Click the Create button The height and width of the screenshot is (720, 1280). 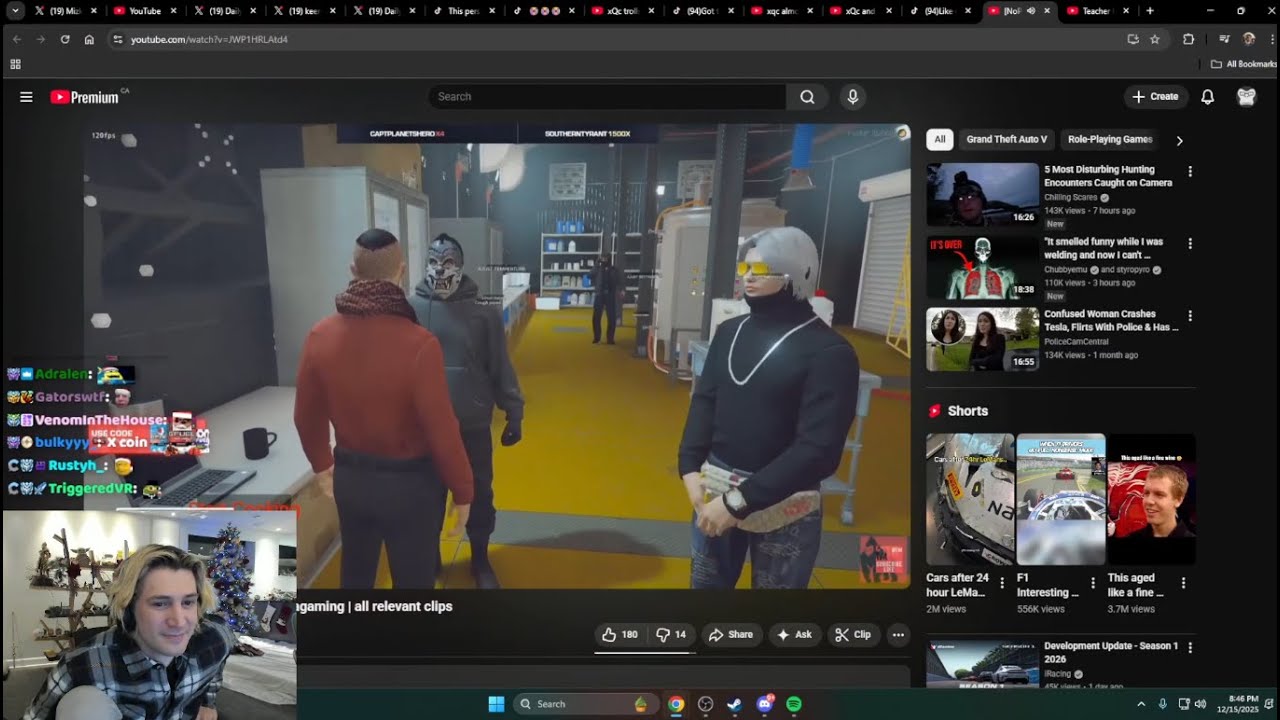coord(1155,97)
